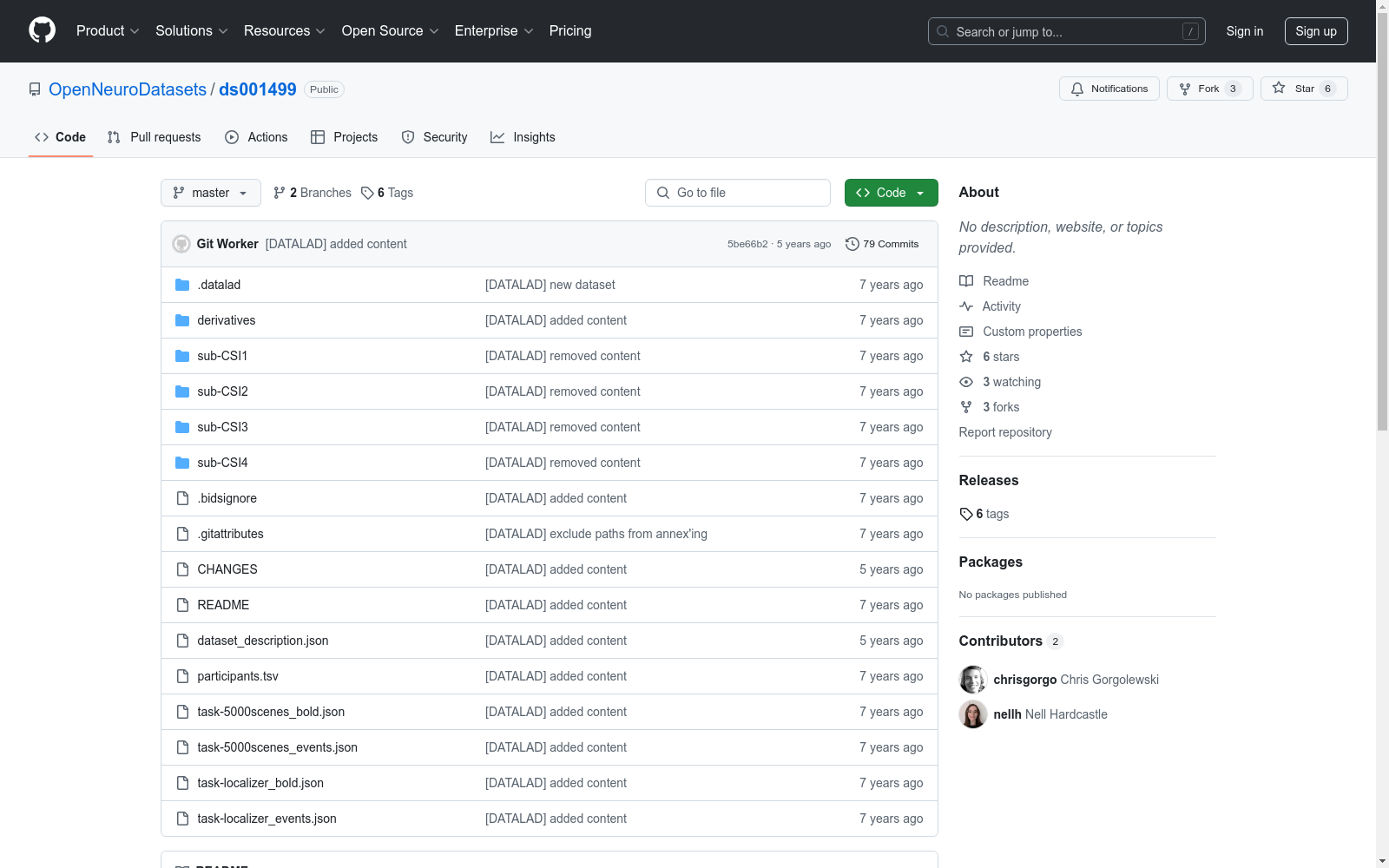The height and width of the screenshot is (868, 1389).
Task: Click the sub-CSI1 folder icon
Action: tap(182, 356)
